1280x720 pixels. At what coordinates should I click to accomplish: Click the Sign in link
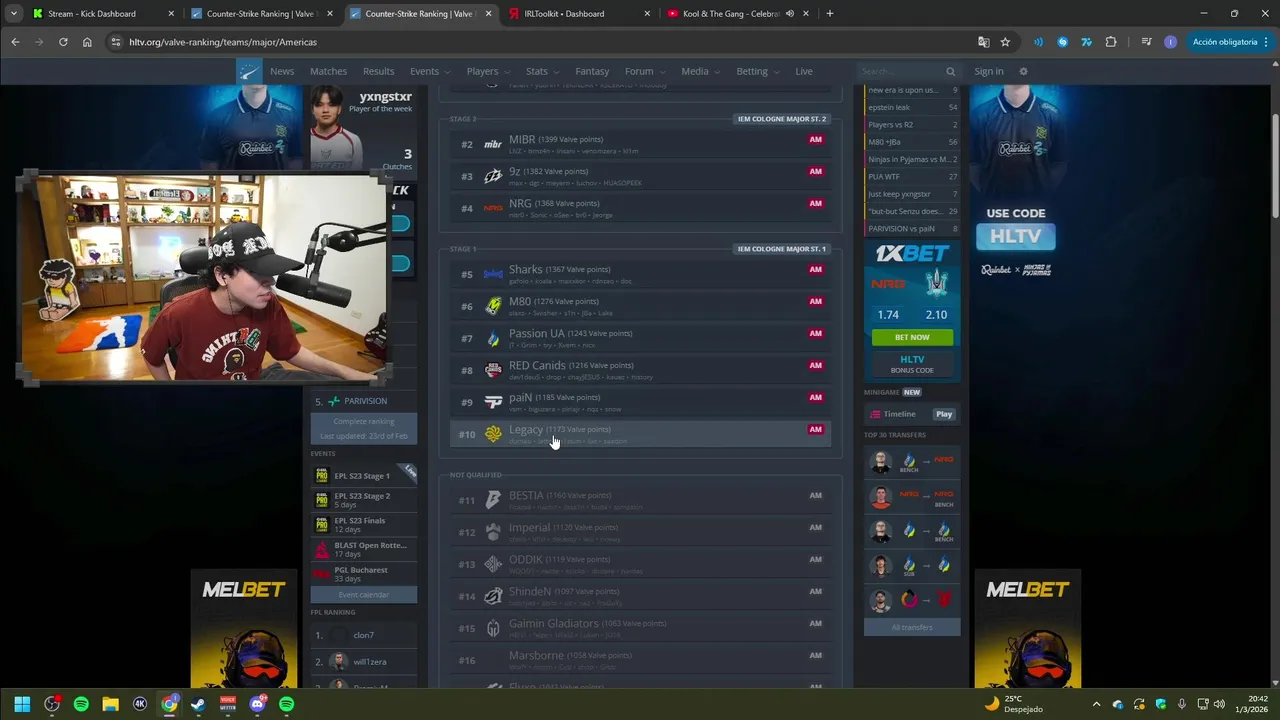(x=989, y=71)
